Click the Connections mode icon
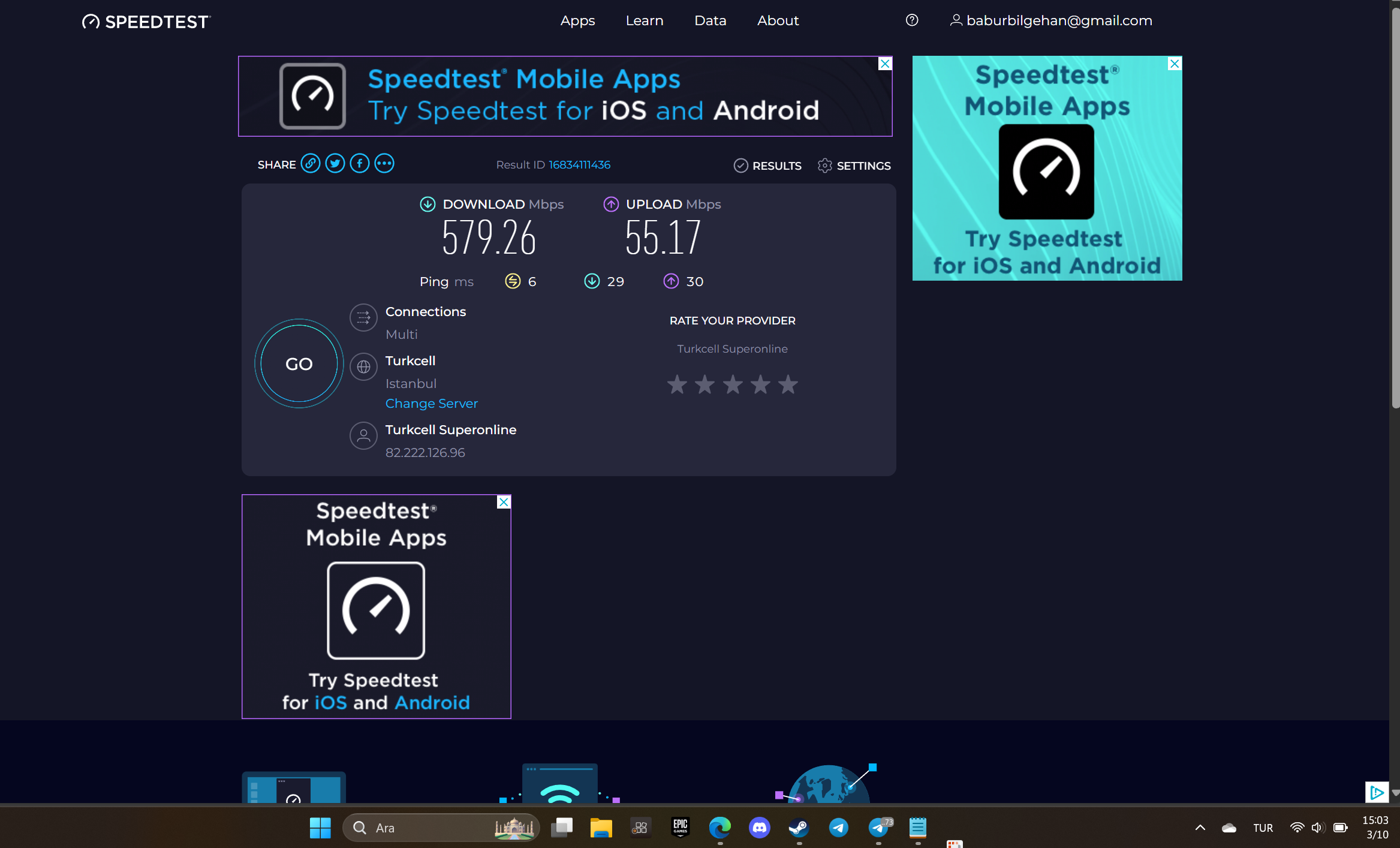Viewport: 1400px width, 848px height. (x=363, y=318)
